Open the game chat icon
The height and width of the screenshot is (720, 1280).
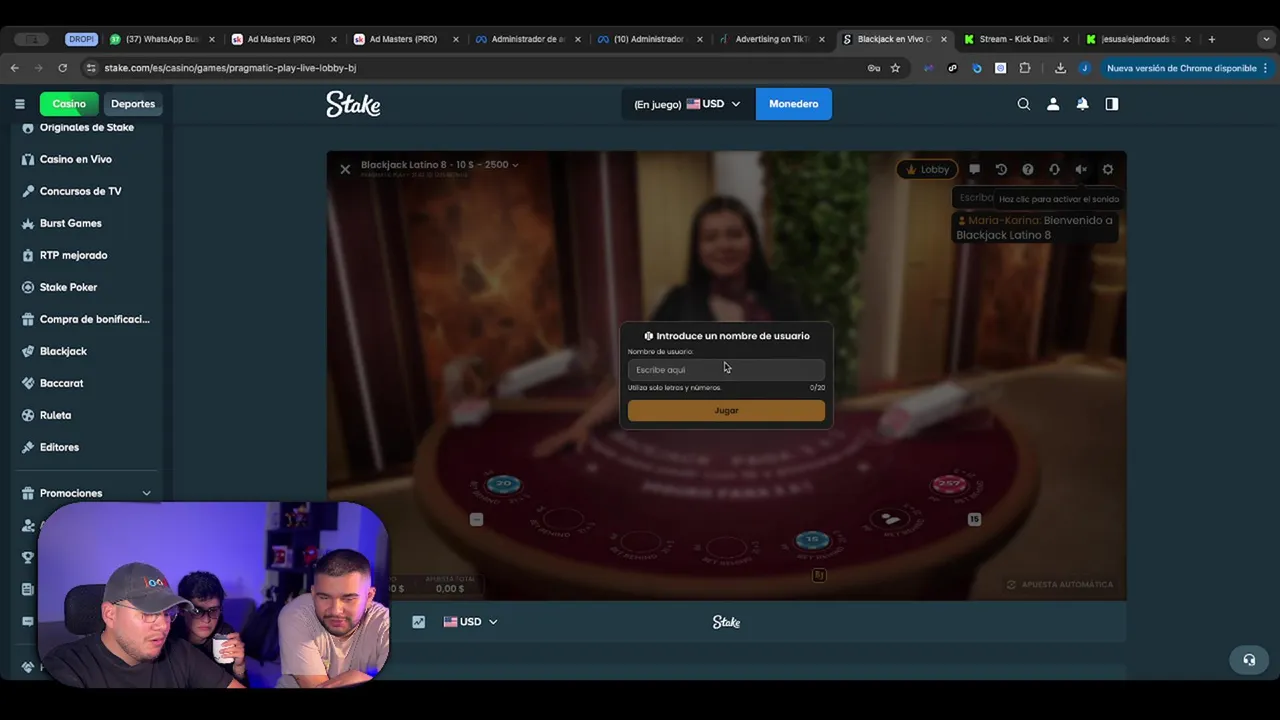tap(974, 169)
